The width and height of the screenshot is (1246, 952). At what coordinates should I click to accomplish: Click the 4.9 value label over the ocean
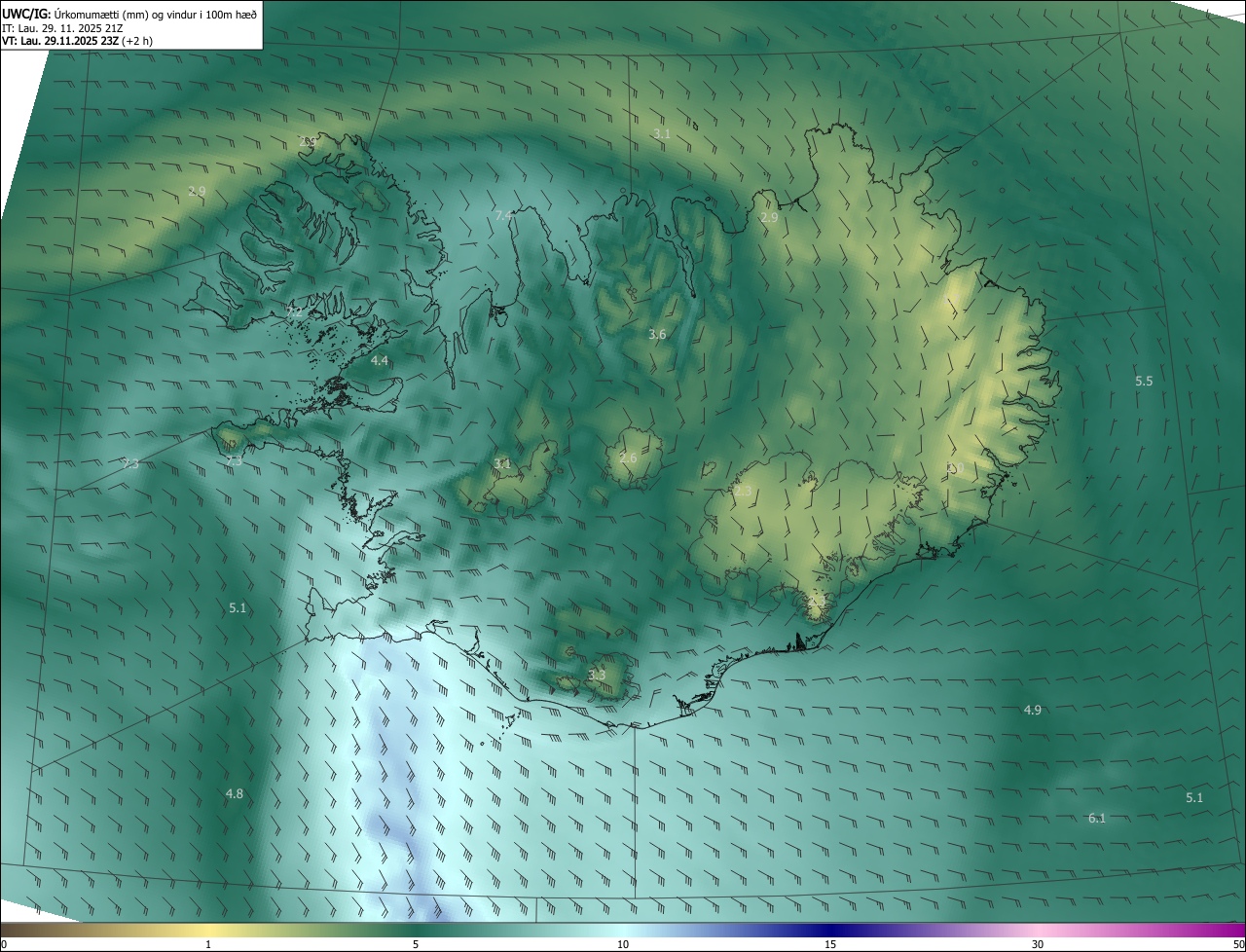pos(1033,710)
